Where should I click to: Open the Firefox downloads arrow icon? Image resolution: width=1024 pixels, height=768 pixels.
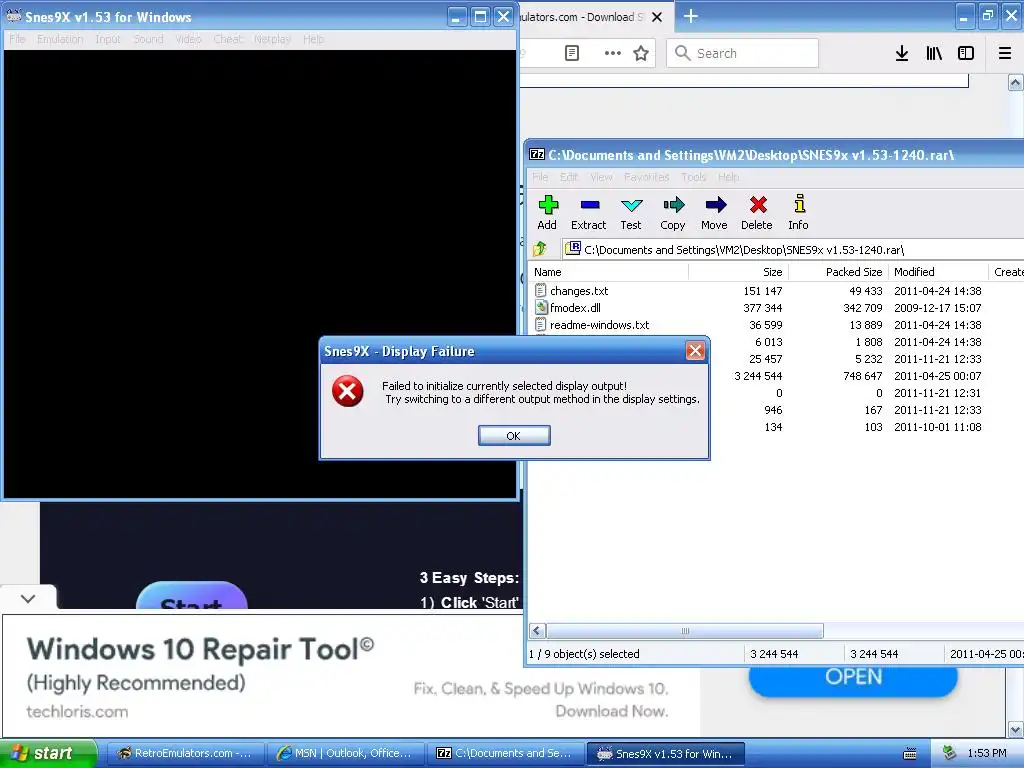click(x=902, y=53)
